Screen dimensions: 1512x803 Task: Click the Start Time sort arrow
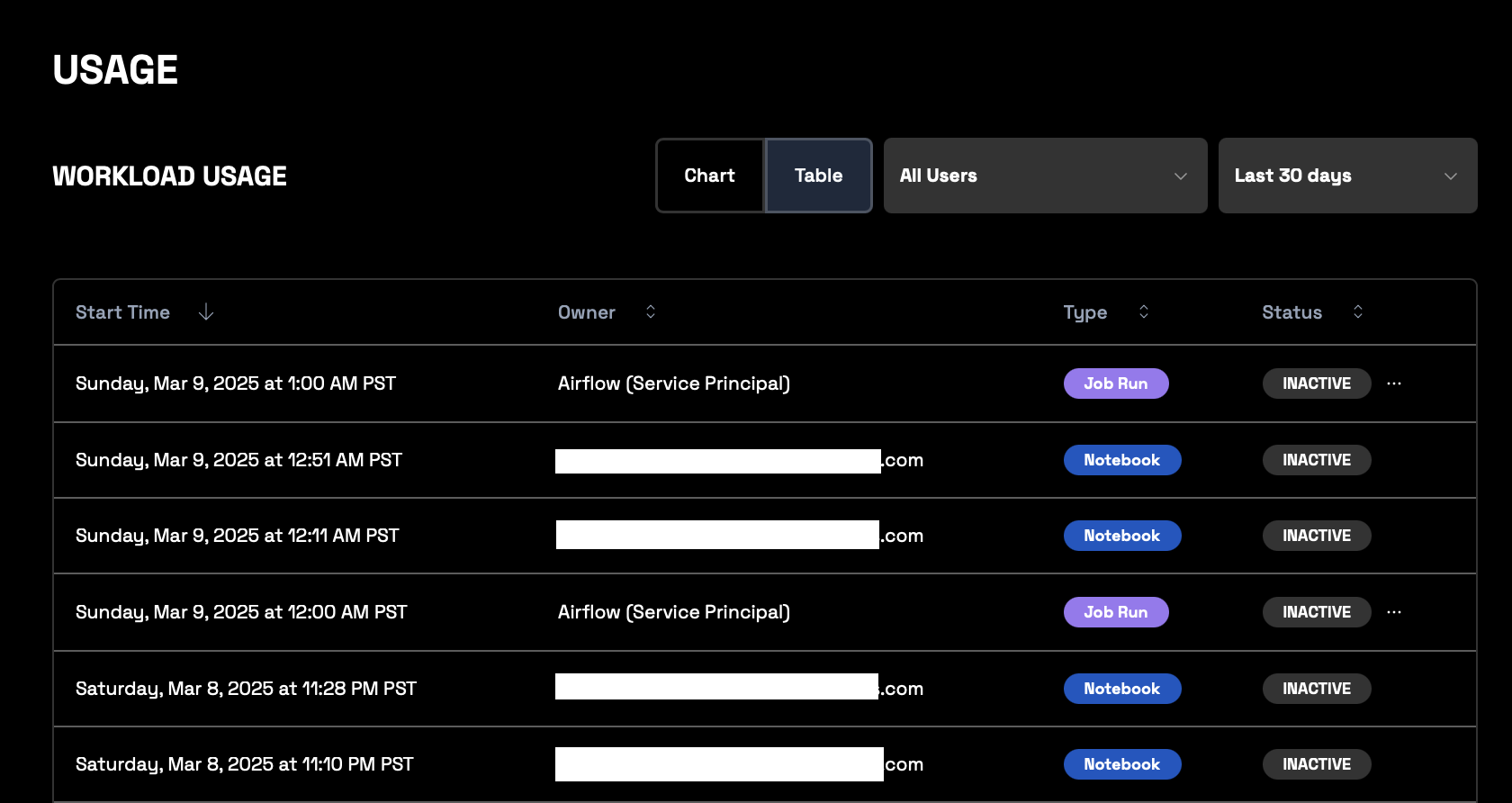(206, 311)
